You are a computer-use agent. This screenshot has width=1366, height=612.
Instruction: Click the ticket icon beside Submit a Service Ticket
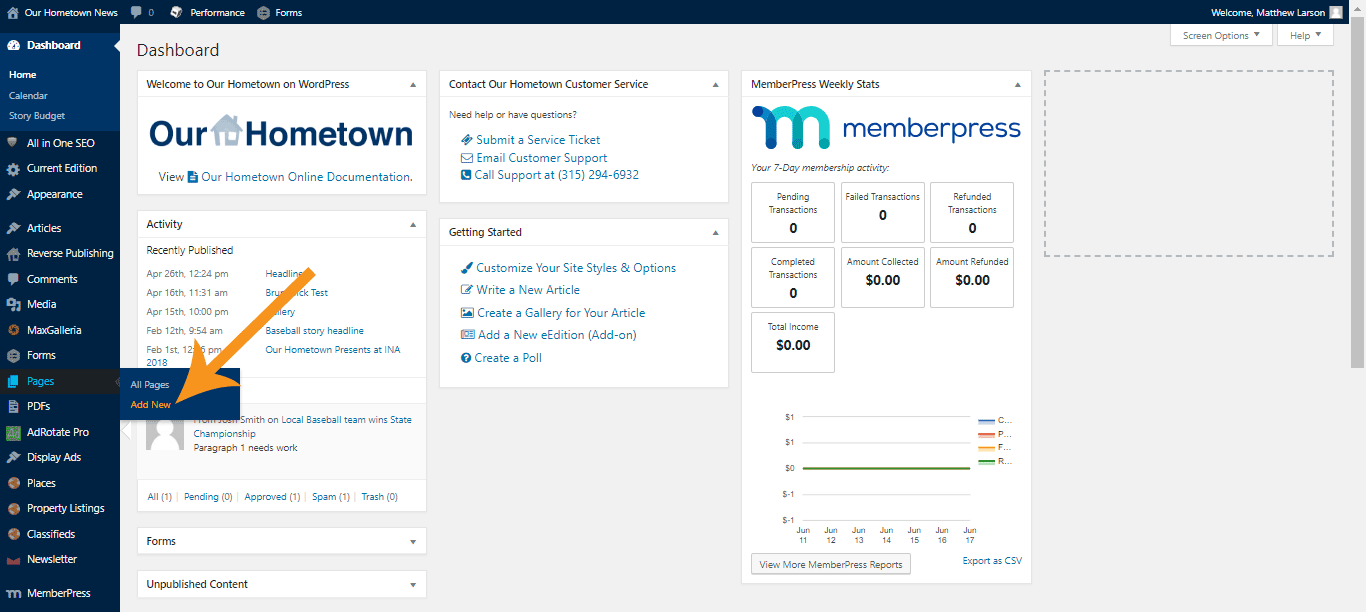click(x=467, y=140)
